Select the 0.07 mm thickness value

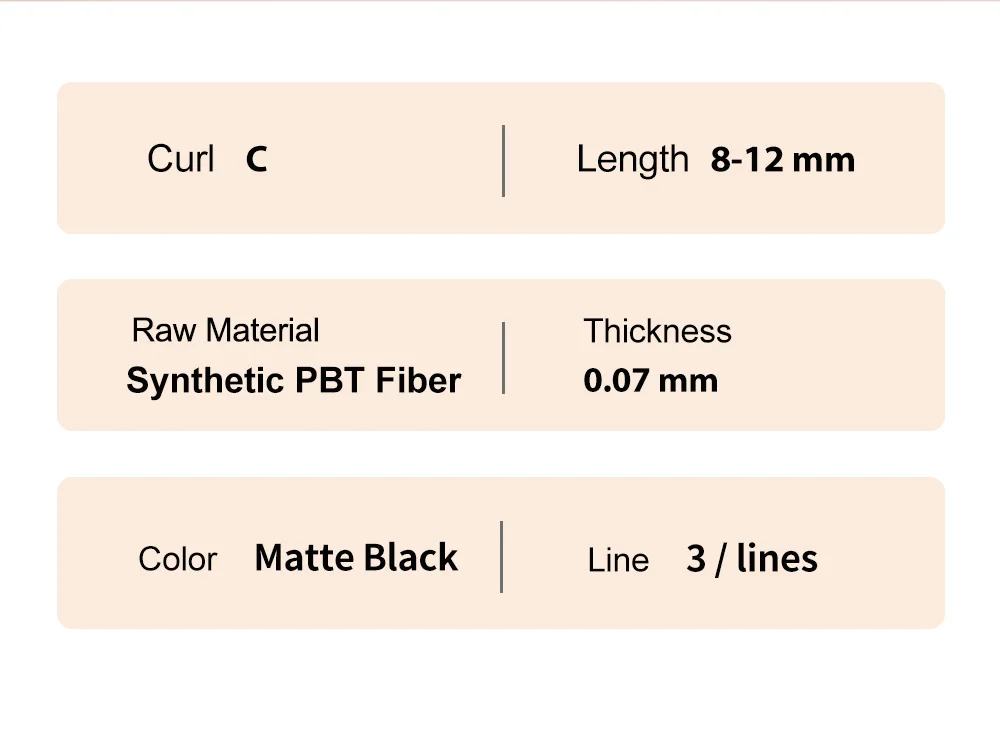tap(651, 381)
